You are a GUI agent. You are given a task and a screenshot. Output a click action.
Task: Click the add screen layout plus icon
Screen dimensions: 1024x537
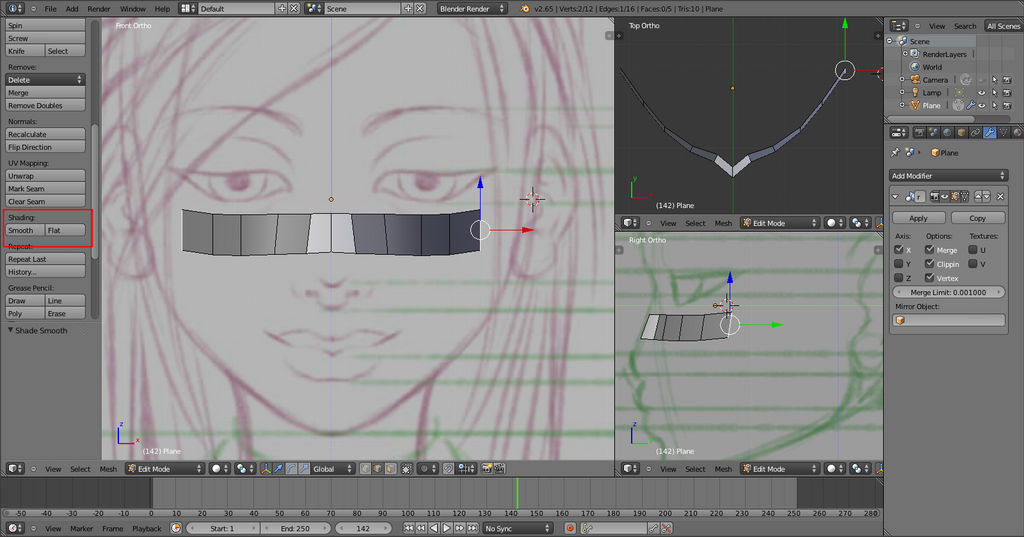click(281, 8)
